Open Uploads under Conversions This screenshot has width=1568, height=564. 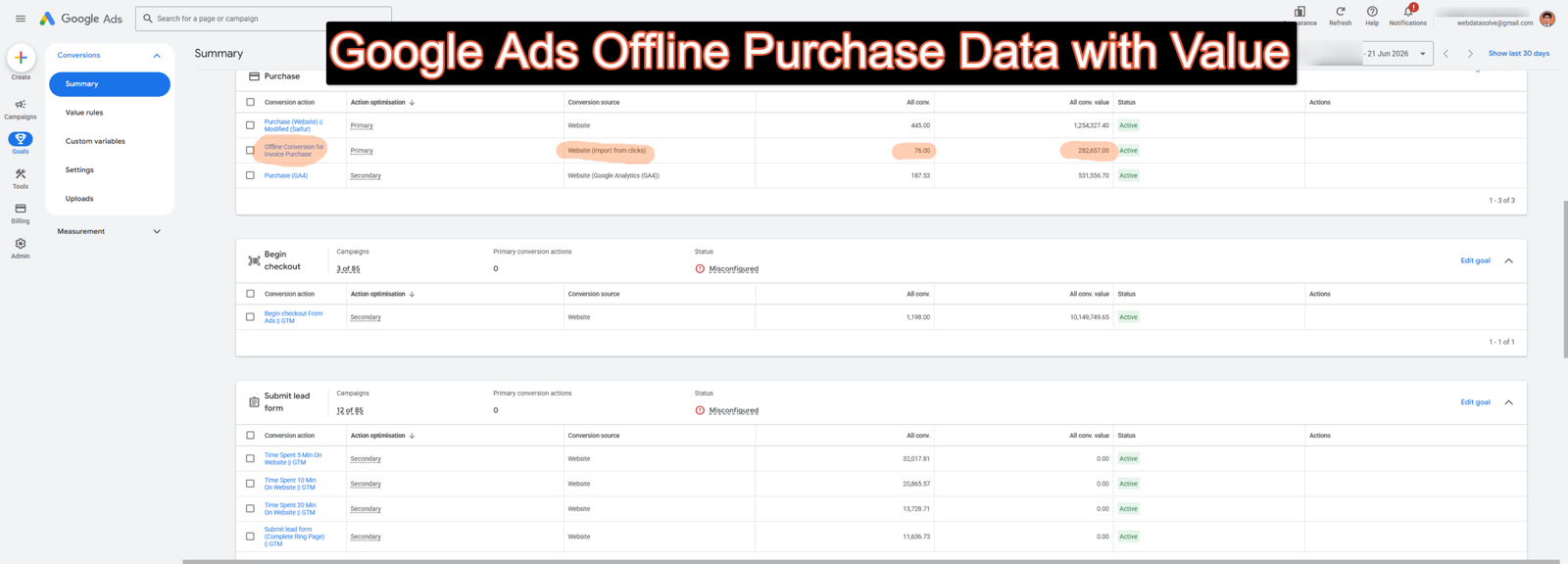(x=79, y=199)
